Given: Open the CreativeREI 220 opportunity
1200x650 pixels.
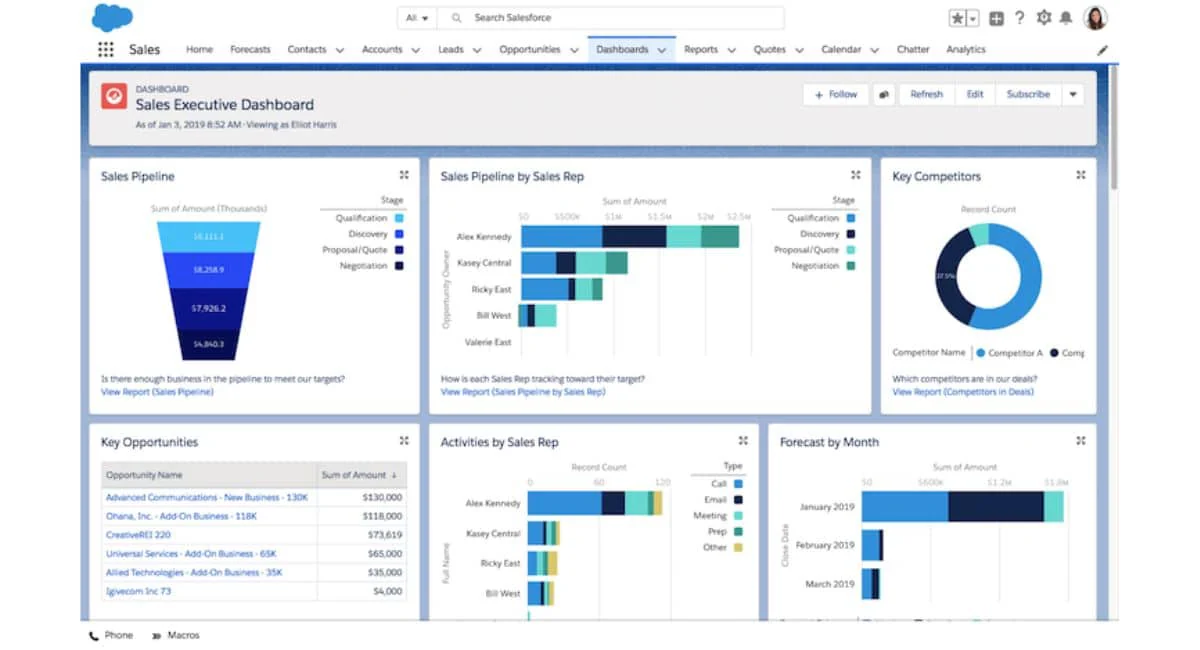Looking at the screenshot, I should pos(138,535).
